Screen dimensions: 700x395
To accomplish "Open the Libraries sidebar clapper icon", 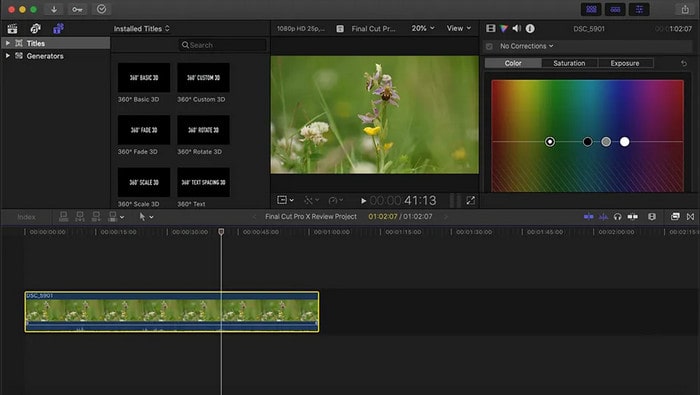I will 12,29.
